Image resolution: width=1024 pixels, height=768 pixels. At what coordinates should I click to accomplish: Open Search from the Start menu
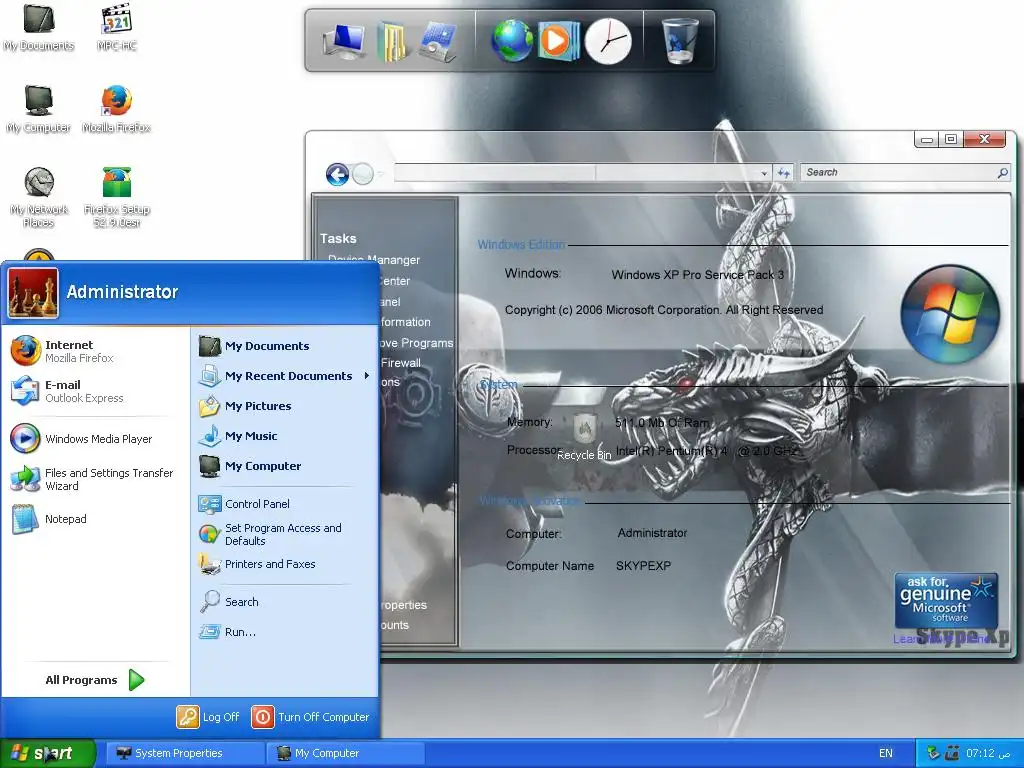tap(285, 602)
